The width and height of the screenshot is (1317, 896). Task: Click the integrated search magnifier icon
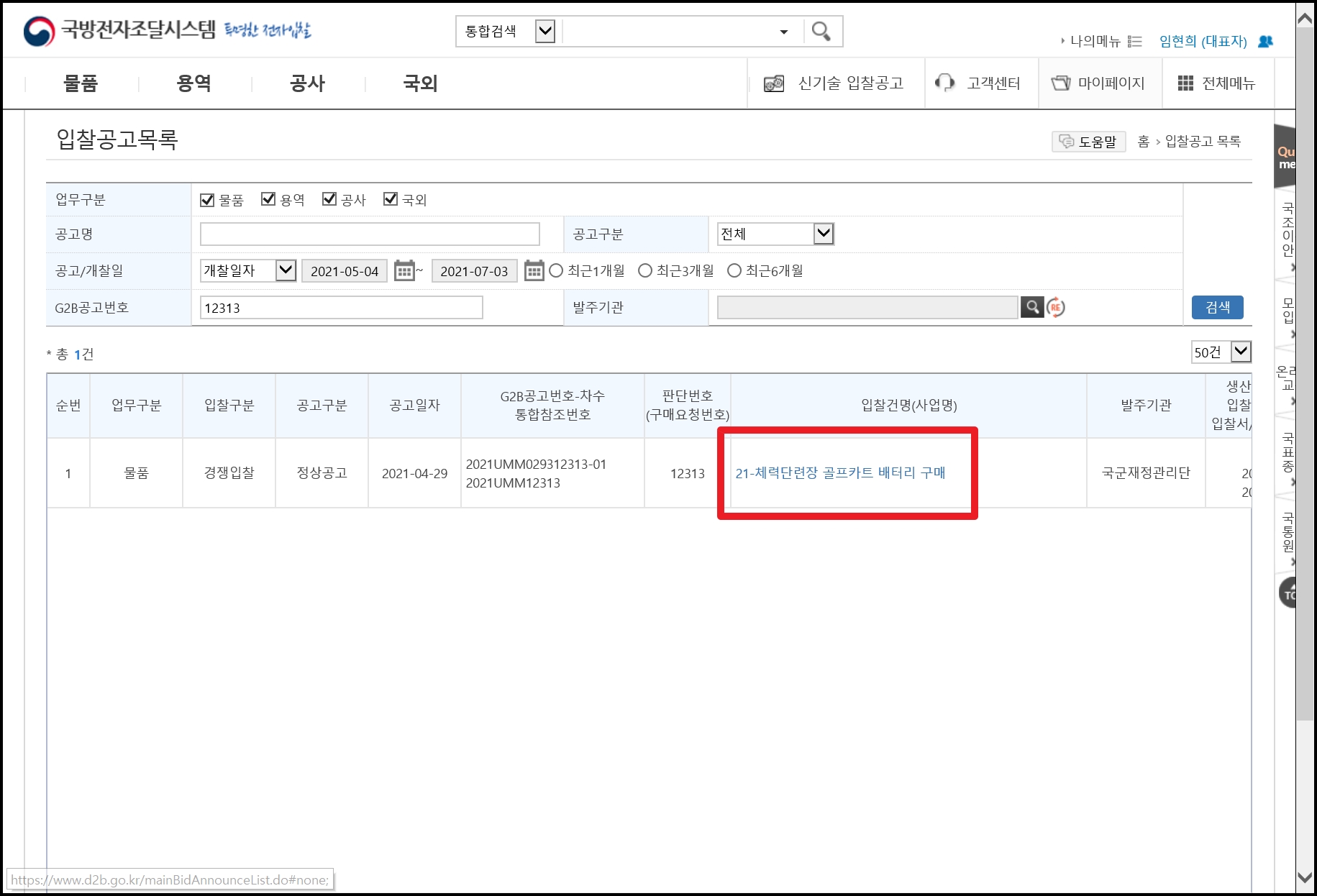tap(821, 31)
